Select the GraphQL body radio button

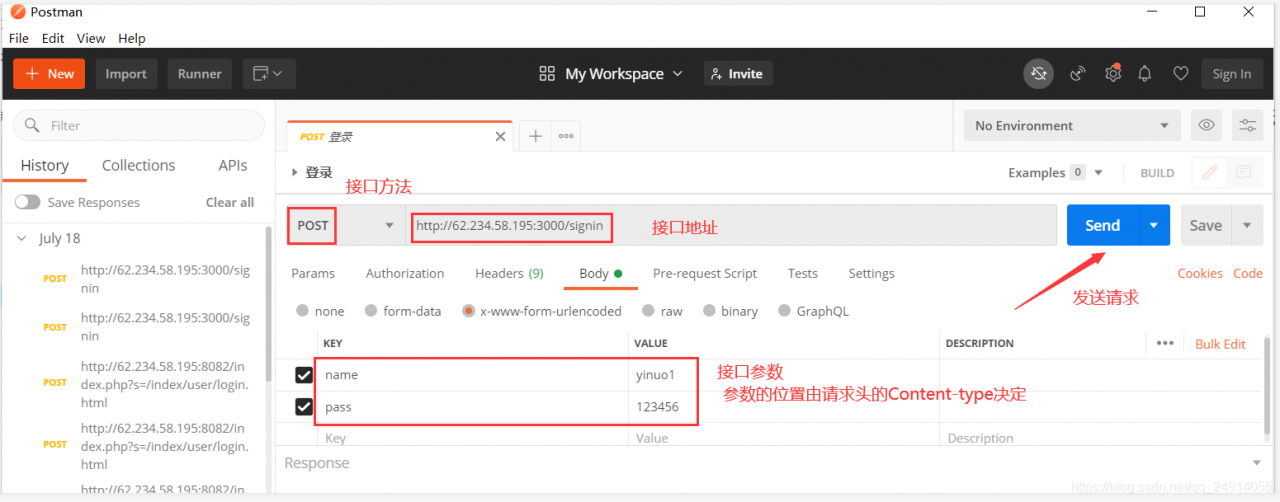click(x=784, y=311)
